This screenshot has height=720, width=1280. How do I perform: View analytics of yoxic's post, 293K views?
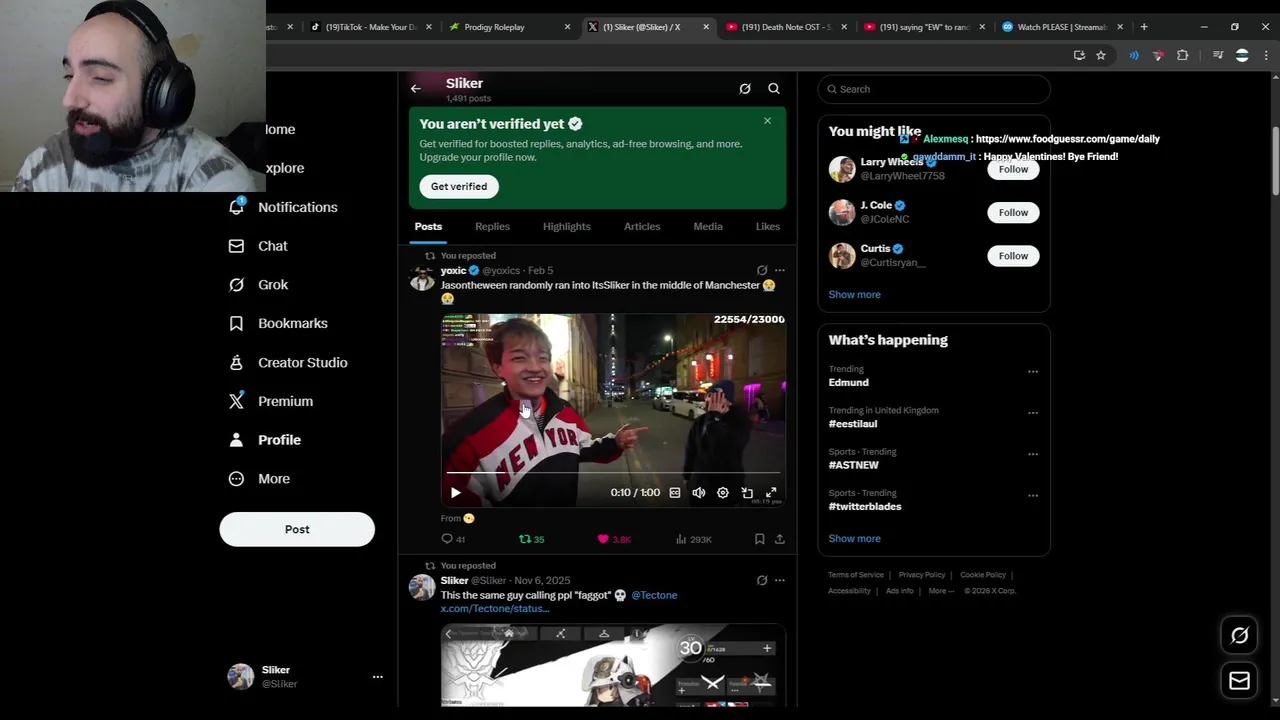[x=693, y=539]
